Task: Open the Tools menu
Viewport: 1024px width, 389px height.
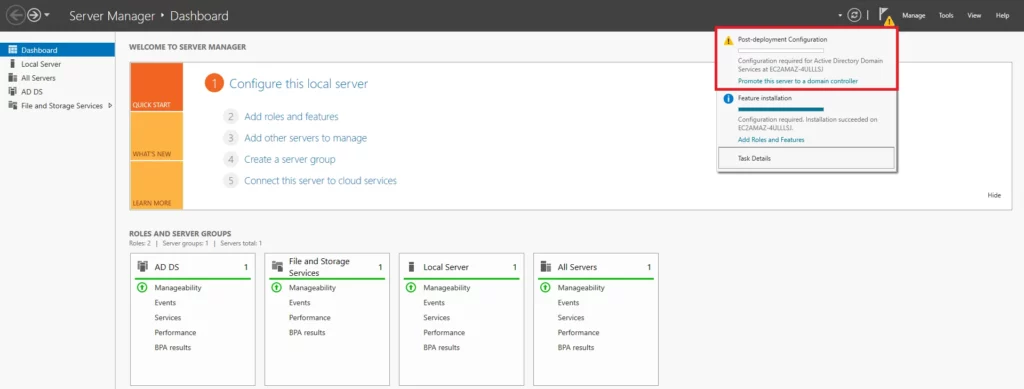Action: 946,15
